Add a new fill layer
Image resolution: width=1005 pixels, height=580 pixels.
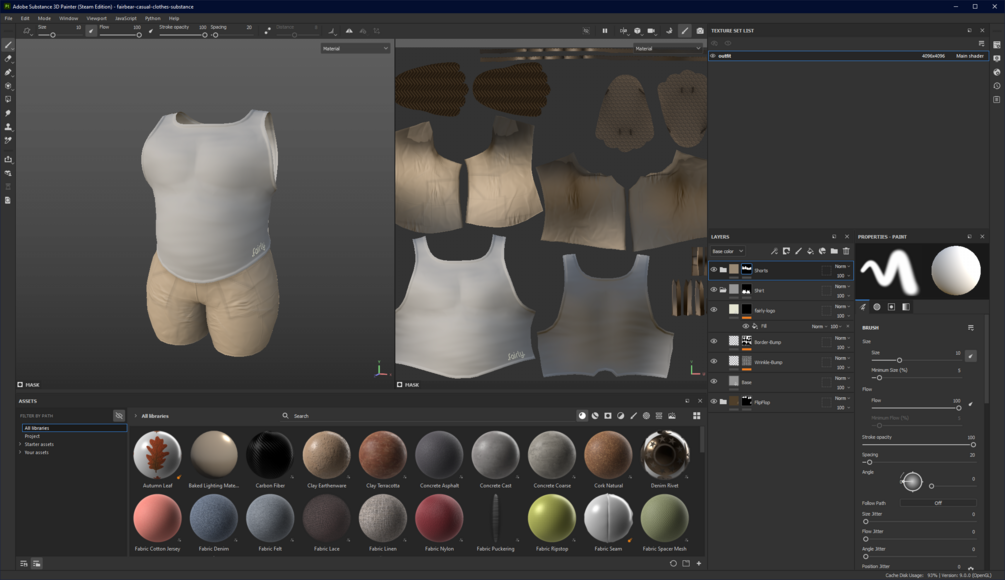point(810,251)
